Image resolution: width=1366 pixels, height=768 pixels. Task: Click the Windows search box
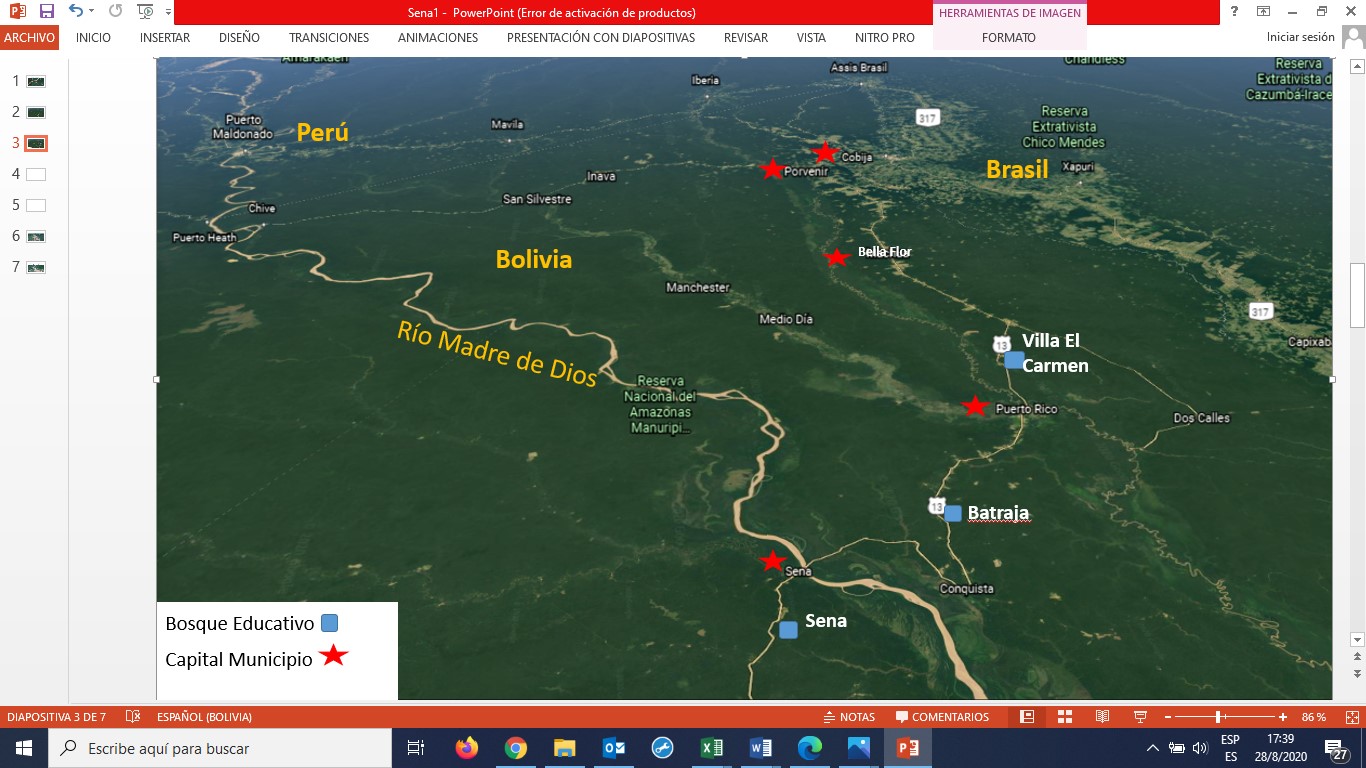click(220, 748)
